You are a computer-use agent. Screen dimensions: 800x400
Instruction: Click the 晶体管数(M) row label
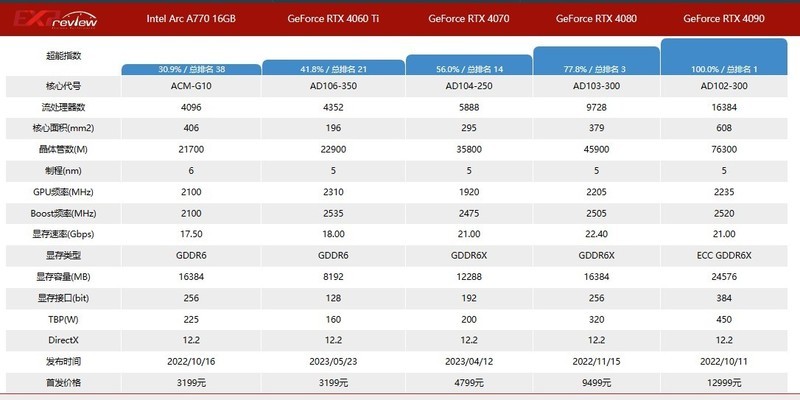pyautogui.click(x=63, y=150)
